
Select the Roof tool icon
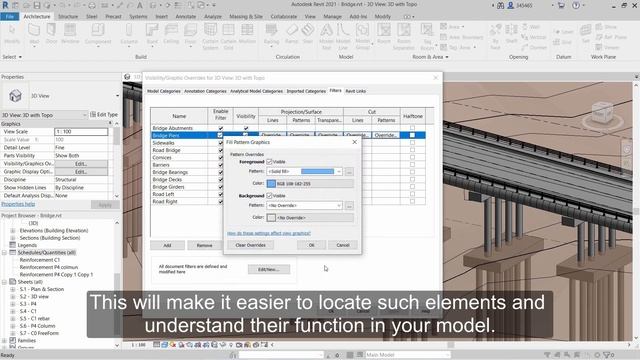pyautogui.click(x=152, y=33)
